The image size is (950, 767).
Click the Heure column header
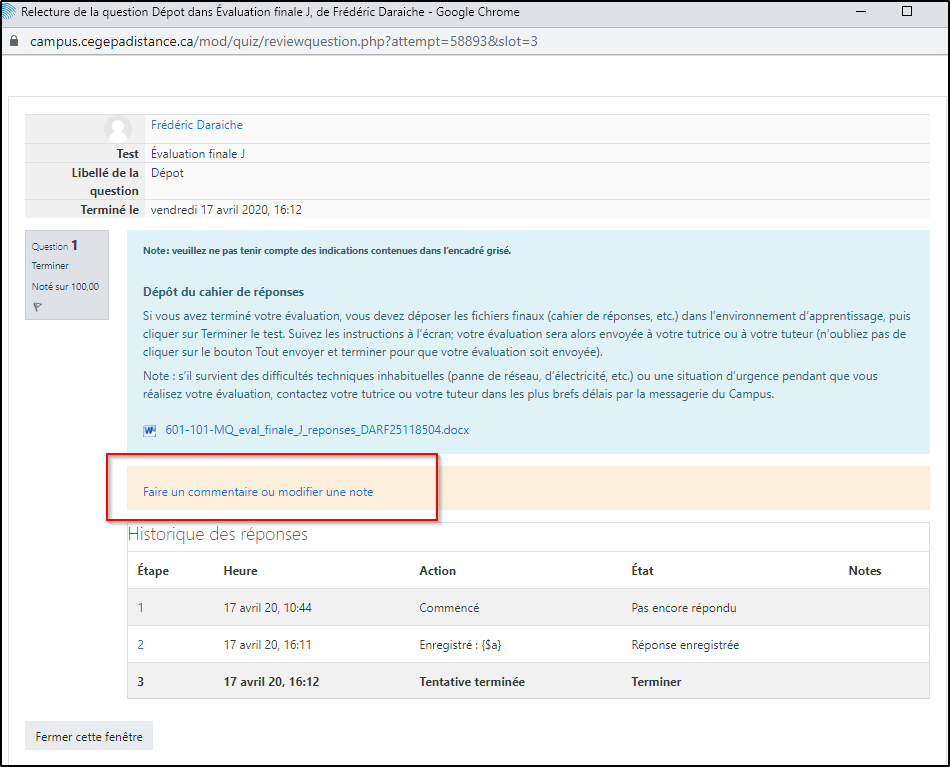click(240, 571)
